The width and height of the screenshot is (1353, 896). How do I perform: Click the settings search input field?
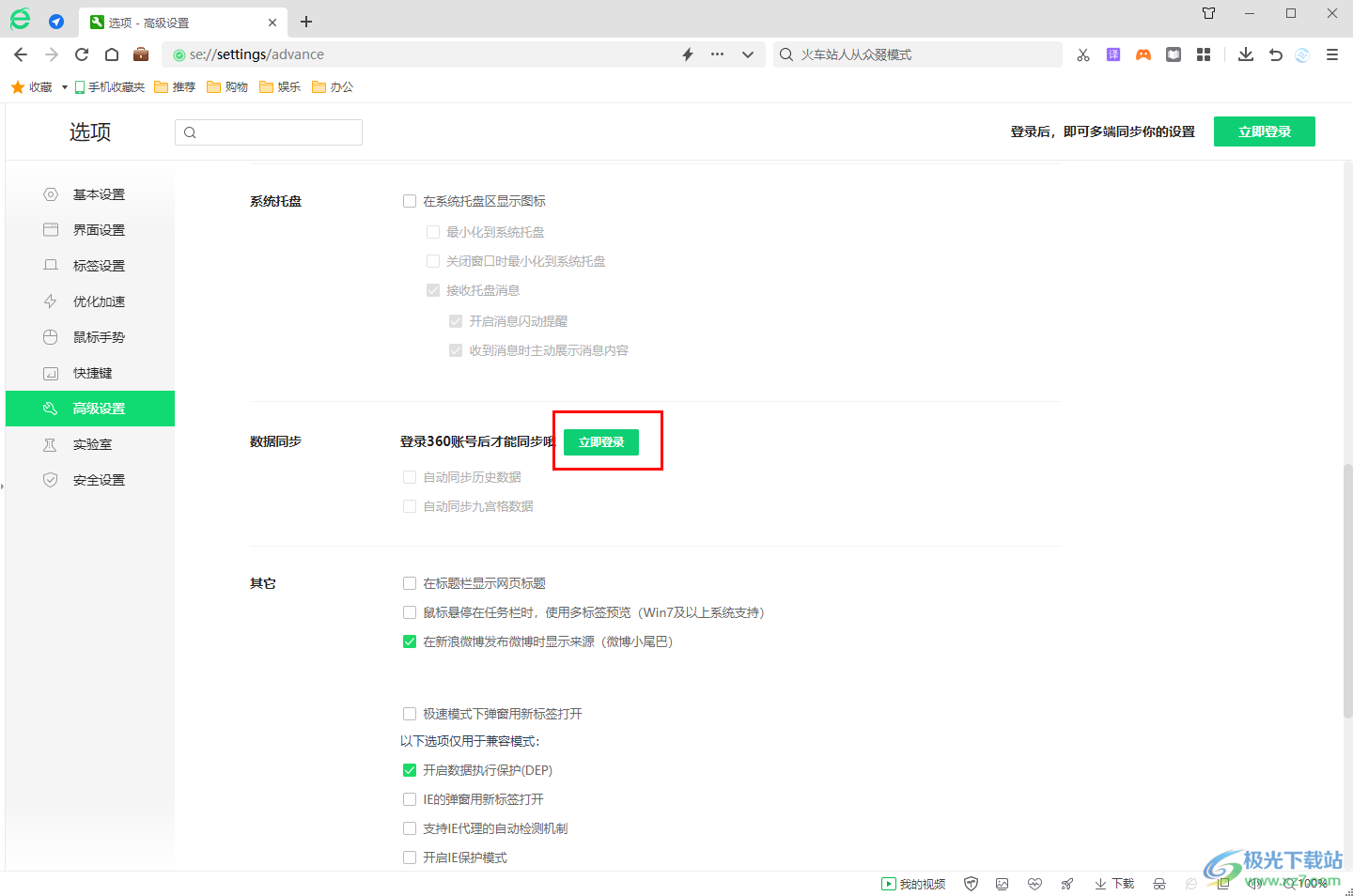(269, 132)
